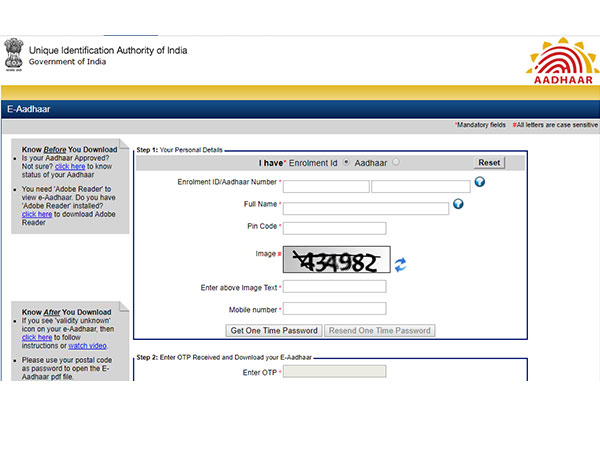Select the Aadhaar radio button

(396, 162)
